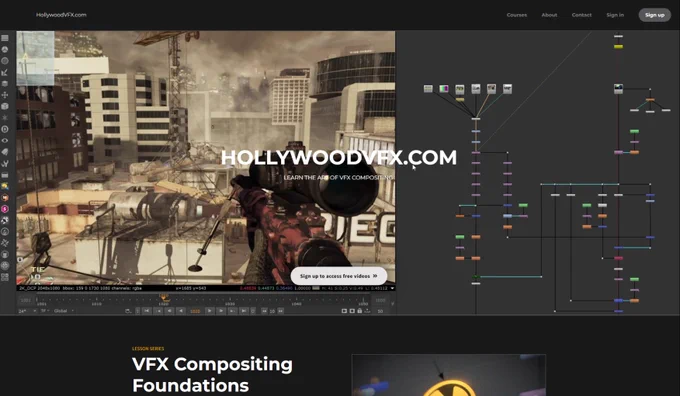Click the 'VFX Compositing Foundations' heading
Screen dimensions: 680x396
click(212, 374)
